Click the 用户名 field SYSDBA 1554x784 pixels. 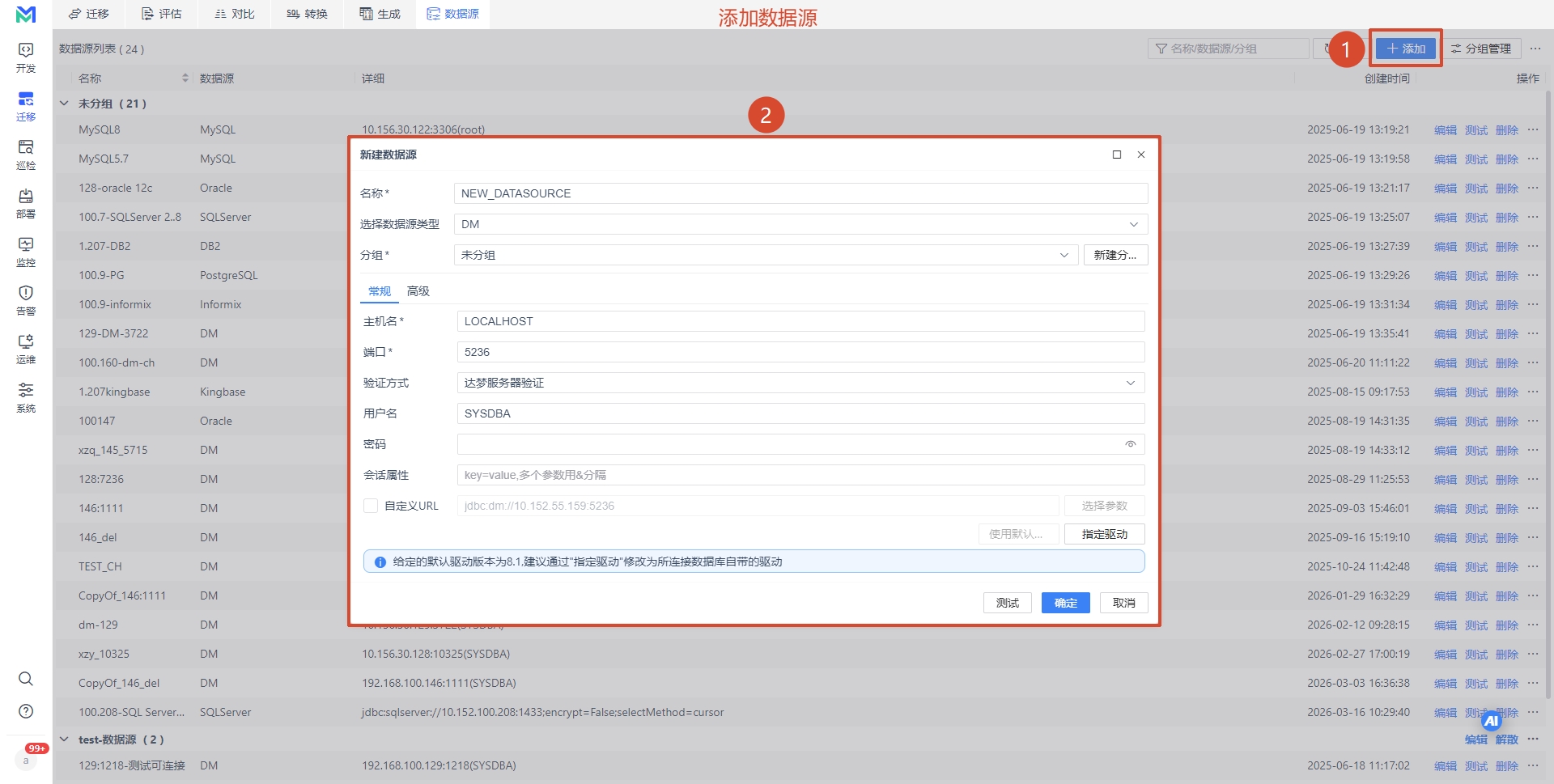(800, 413)
